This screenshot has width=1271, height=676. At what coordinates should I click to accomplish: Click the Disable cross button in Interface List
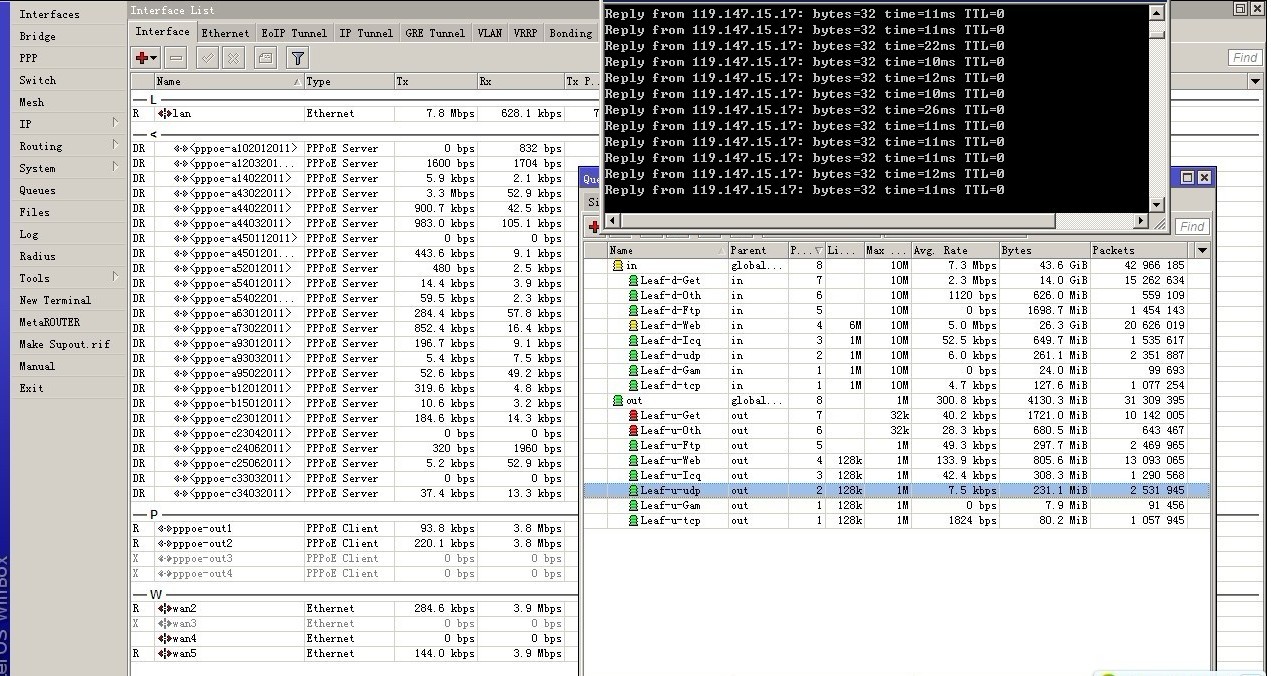tap(234, 59)
